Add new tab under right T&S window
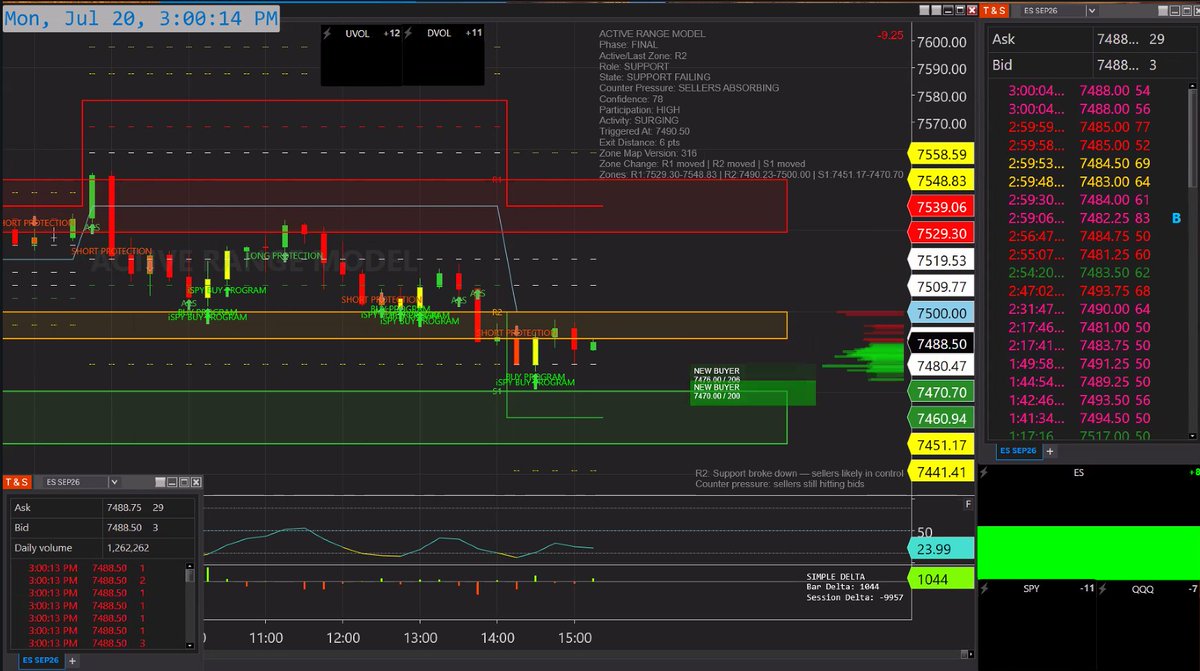The width and height of the screenshot is (1200, 671). 1049,451
